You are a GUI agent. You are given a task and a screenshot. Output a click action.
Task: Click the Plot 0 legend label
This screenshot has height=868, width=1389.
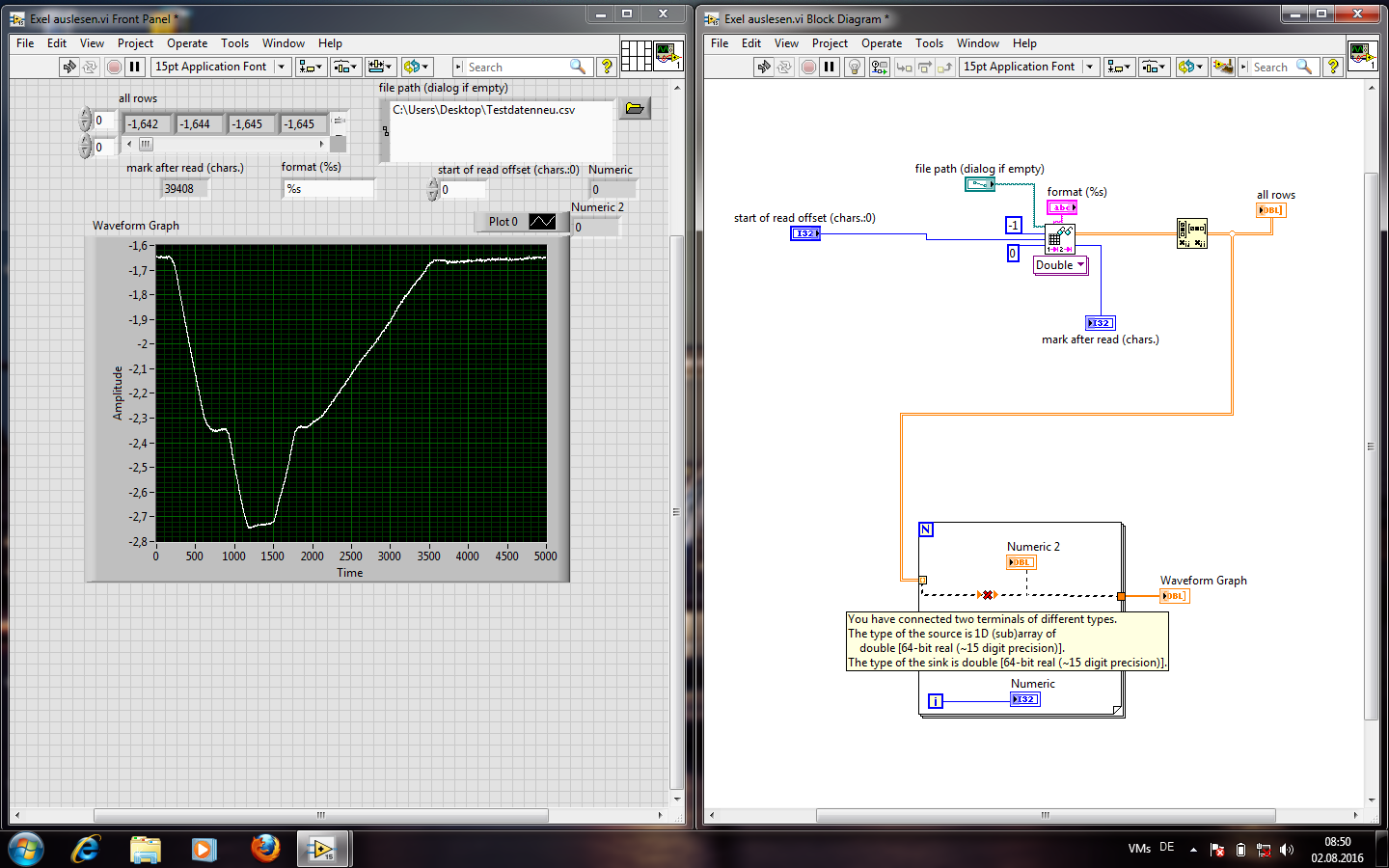coord(503,222)
